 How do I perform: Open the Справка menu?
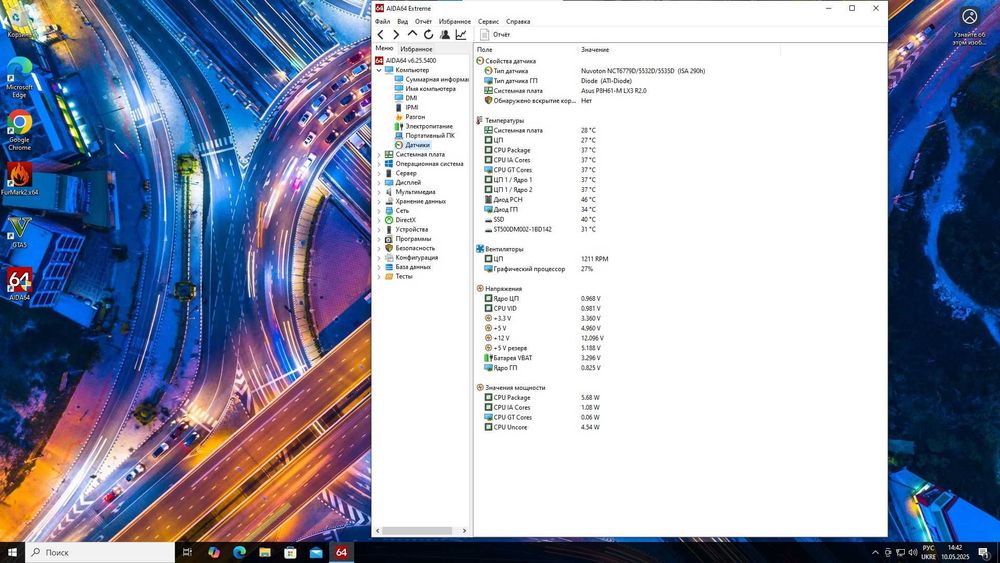(518, 21)
